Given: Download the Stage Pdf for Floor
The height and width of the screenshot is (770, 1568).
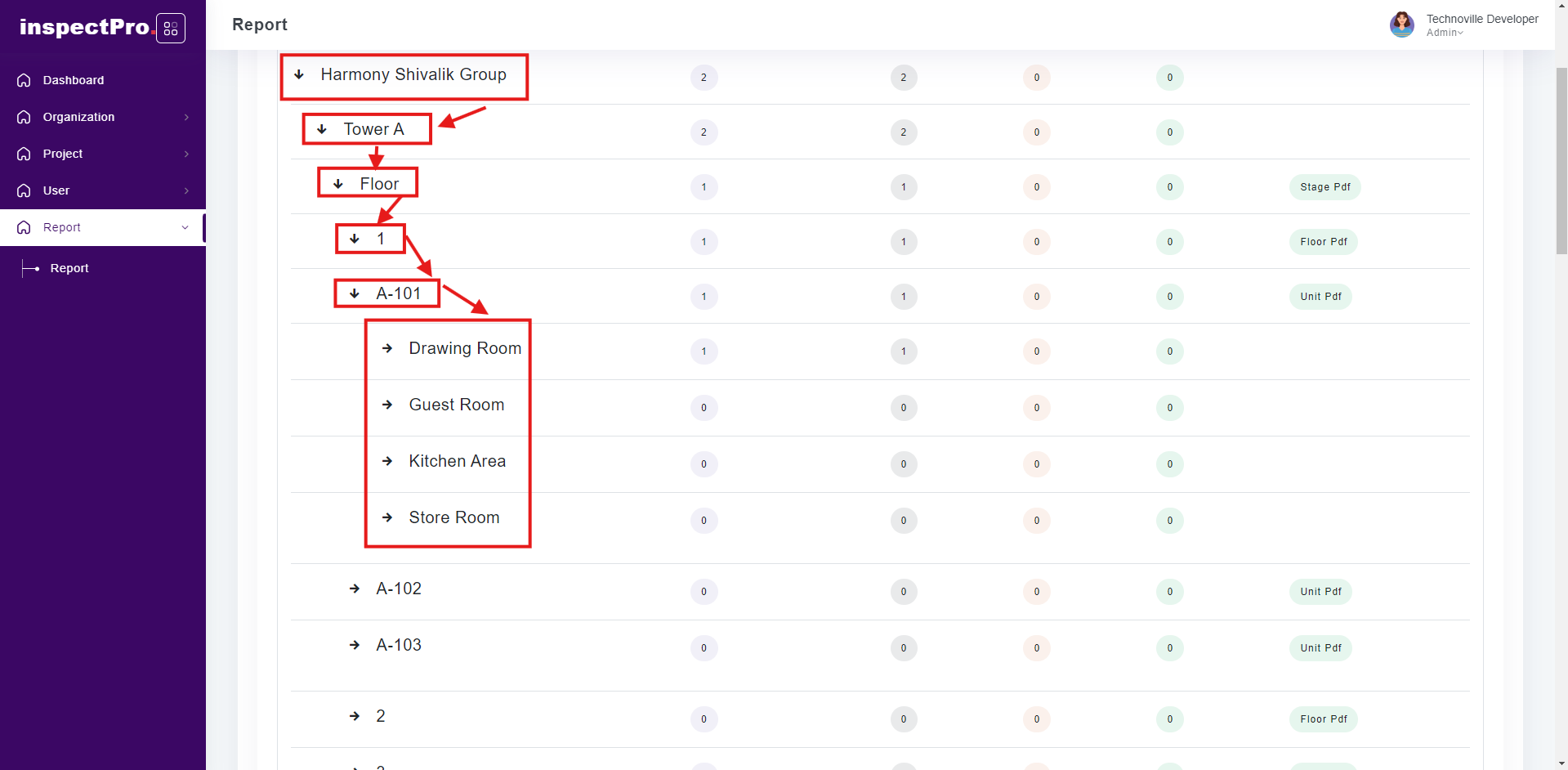Looking at the screenshot, I should click(x=1325, y=187).
